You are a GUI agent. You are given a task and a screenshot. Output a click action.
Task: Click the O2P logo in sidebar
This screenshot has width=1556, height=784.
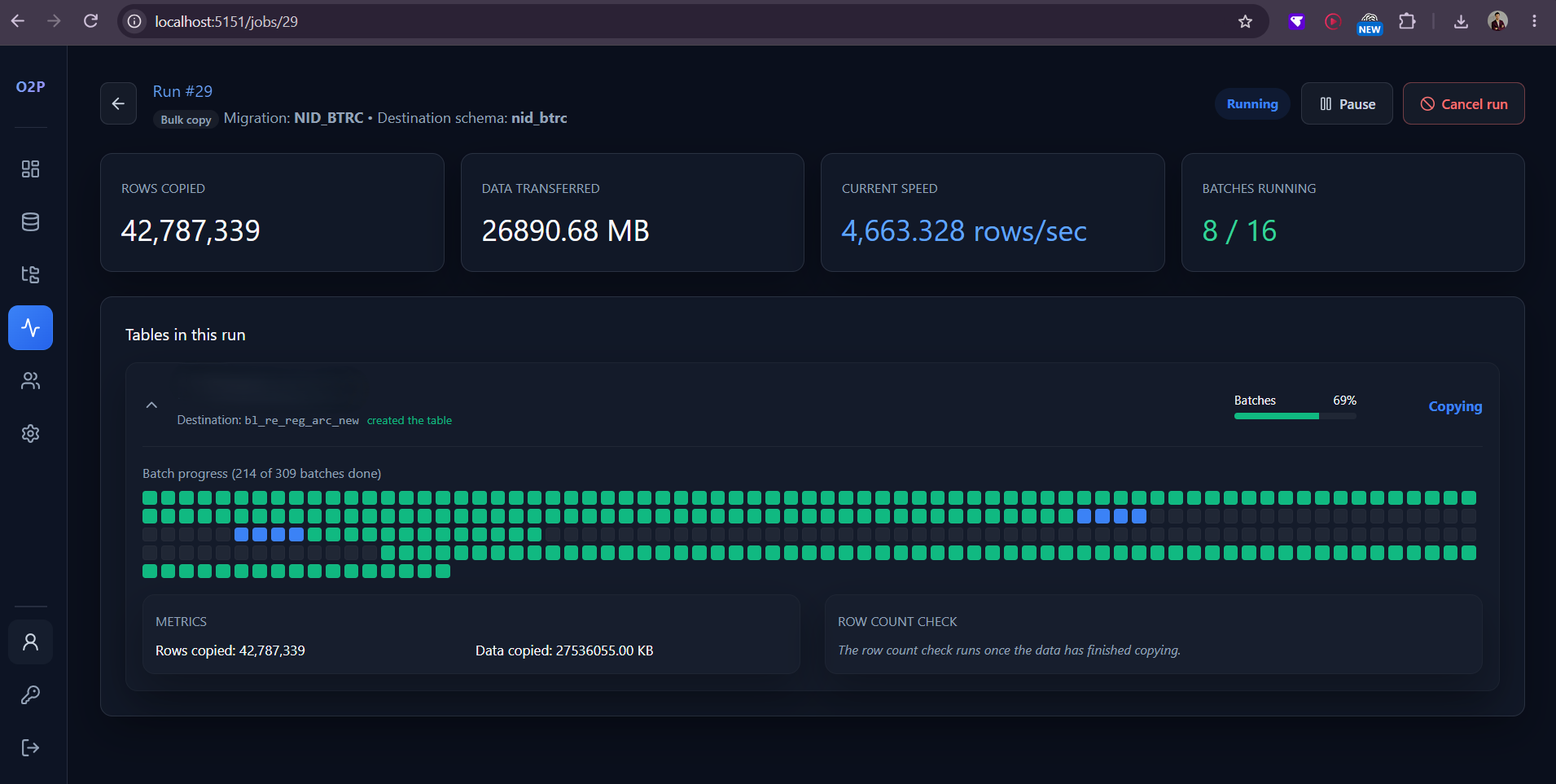(x=30, y=86)
